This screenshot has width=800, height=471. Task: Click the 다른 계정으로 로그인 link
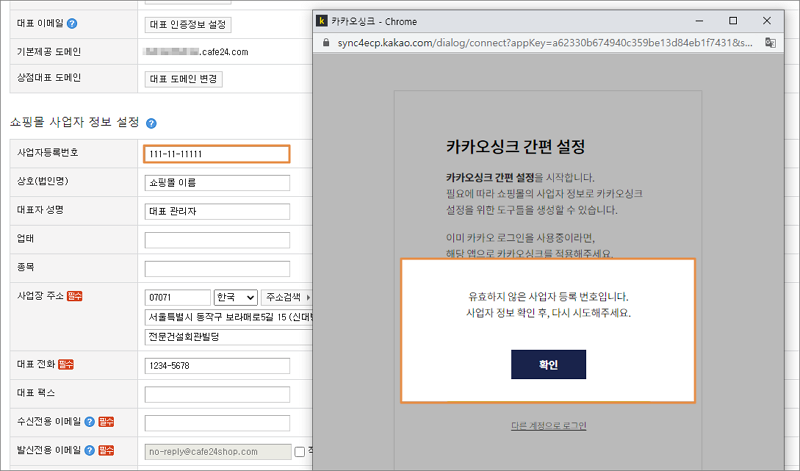pos(548,426)
